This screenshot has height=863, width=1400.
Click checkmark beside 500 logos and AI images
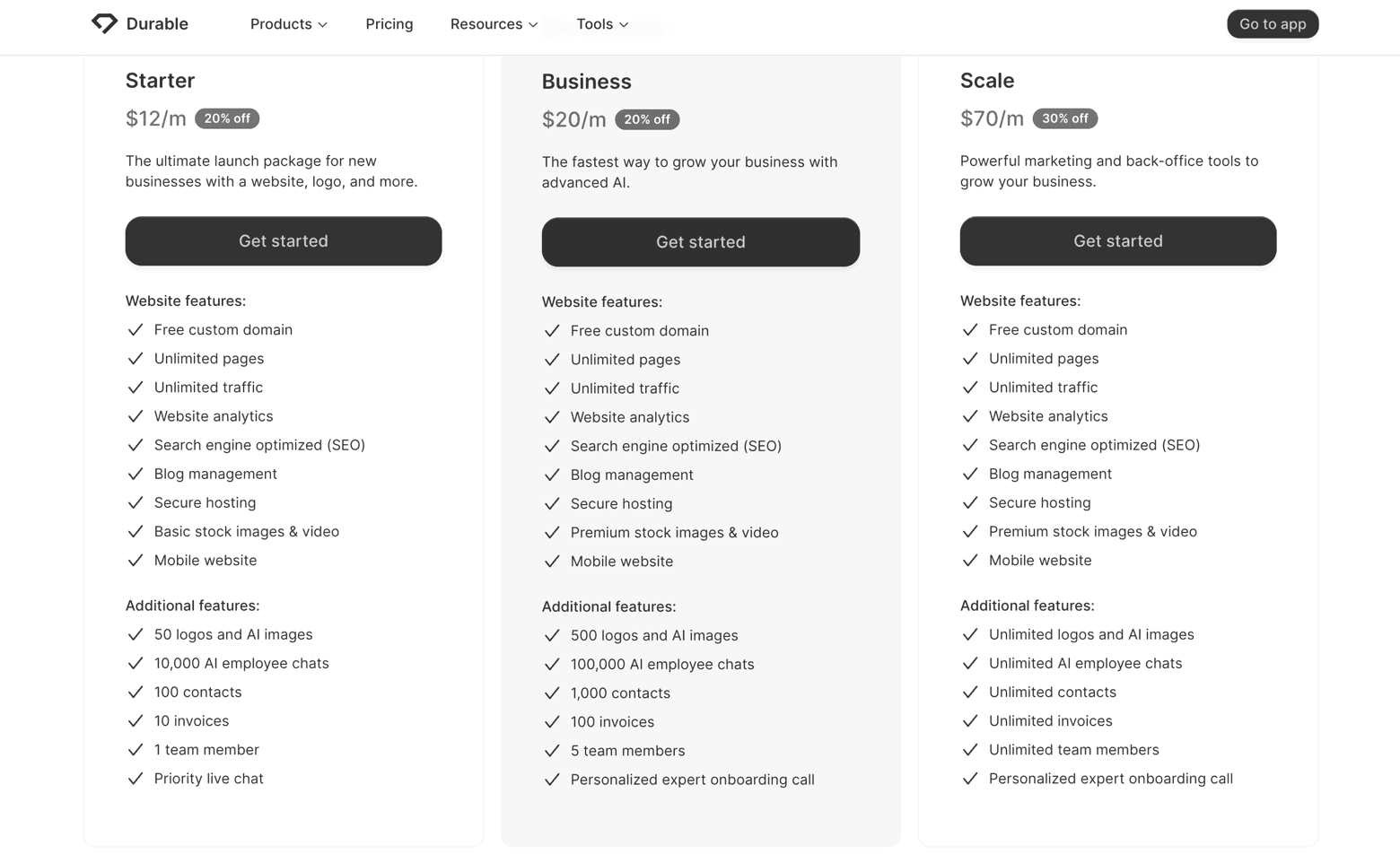tap(552, 636)
